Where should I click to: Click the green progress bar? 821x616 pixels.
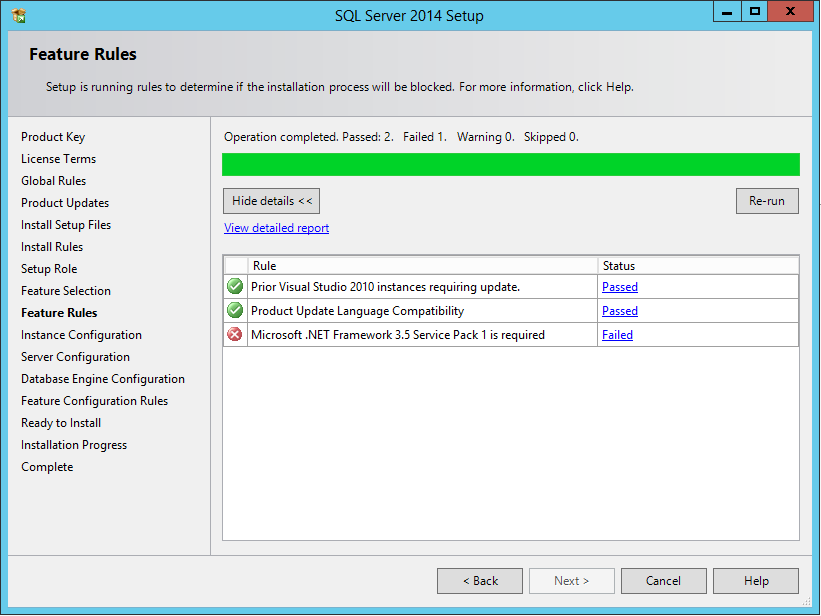pos(511,164)
